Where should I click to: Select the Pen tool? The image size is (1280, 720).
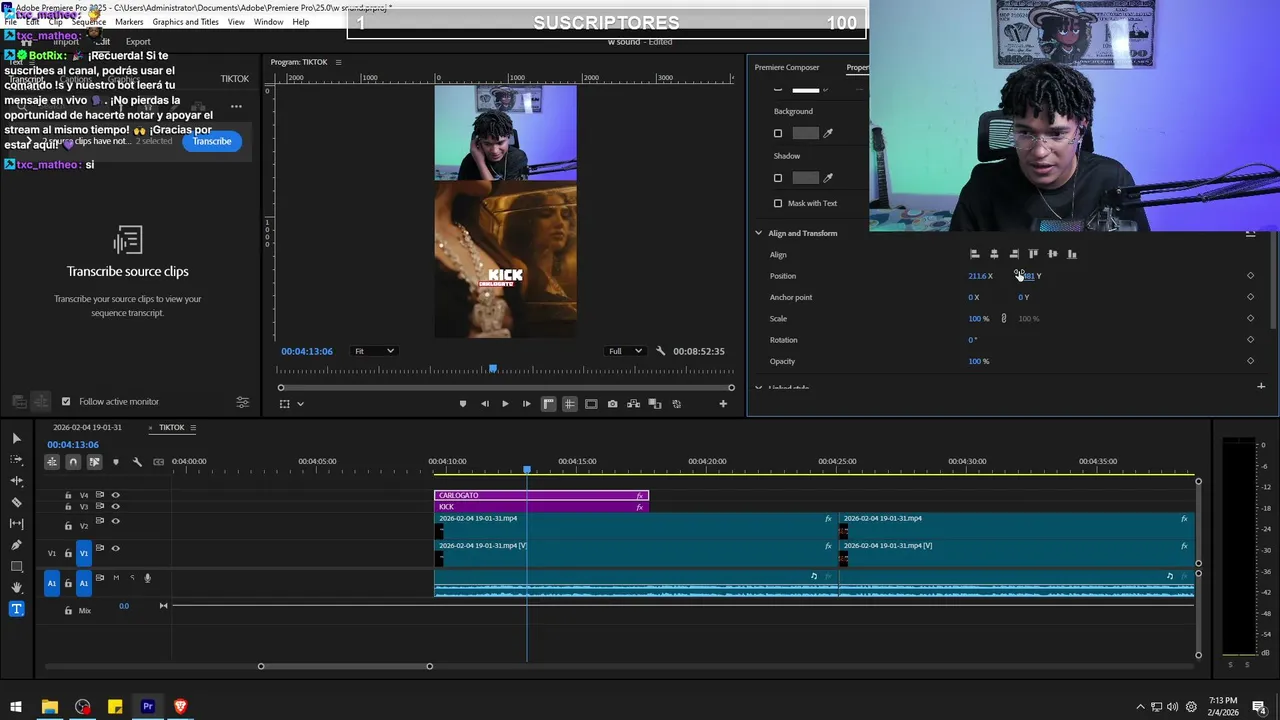coord(16,545)
